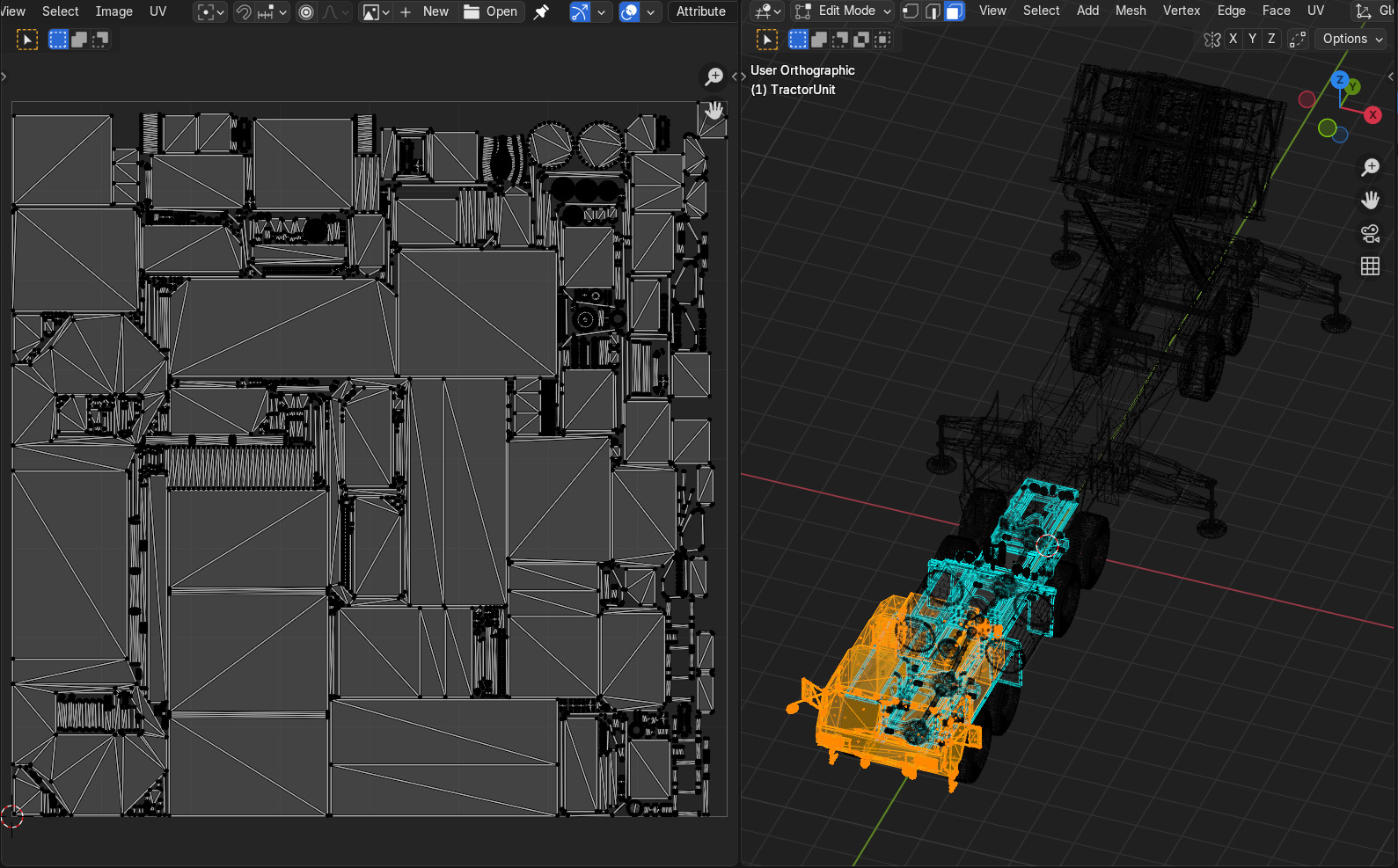The image size is (1398, 868).
Task: Click the pan hand icon in 3D viewport
Action: 1370,201
